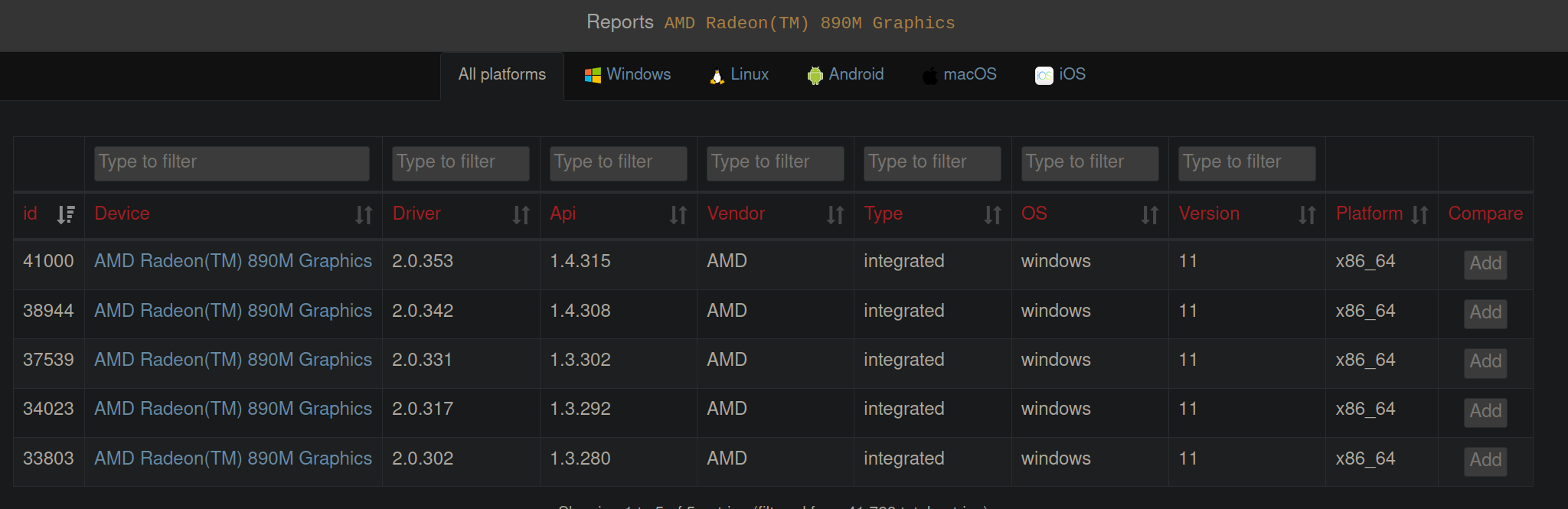
Task: Open device link in row 33803
Action: pos(233,458)
